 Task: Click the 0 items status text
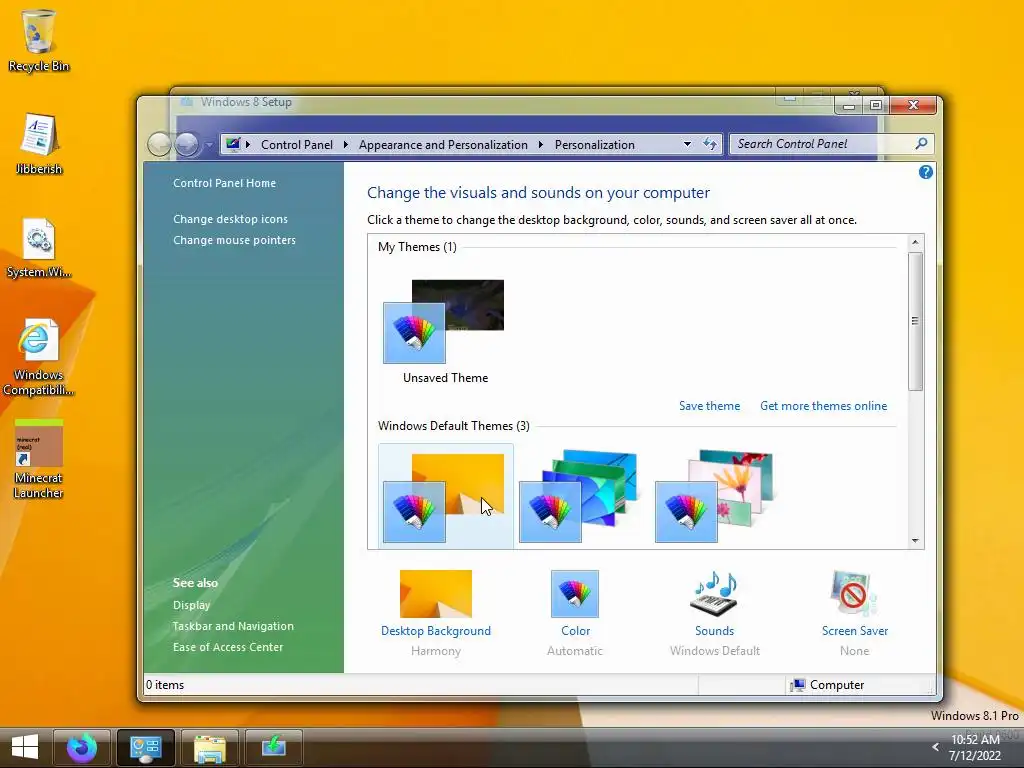click(x=165, y=685)
